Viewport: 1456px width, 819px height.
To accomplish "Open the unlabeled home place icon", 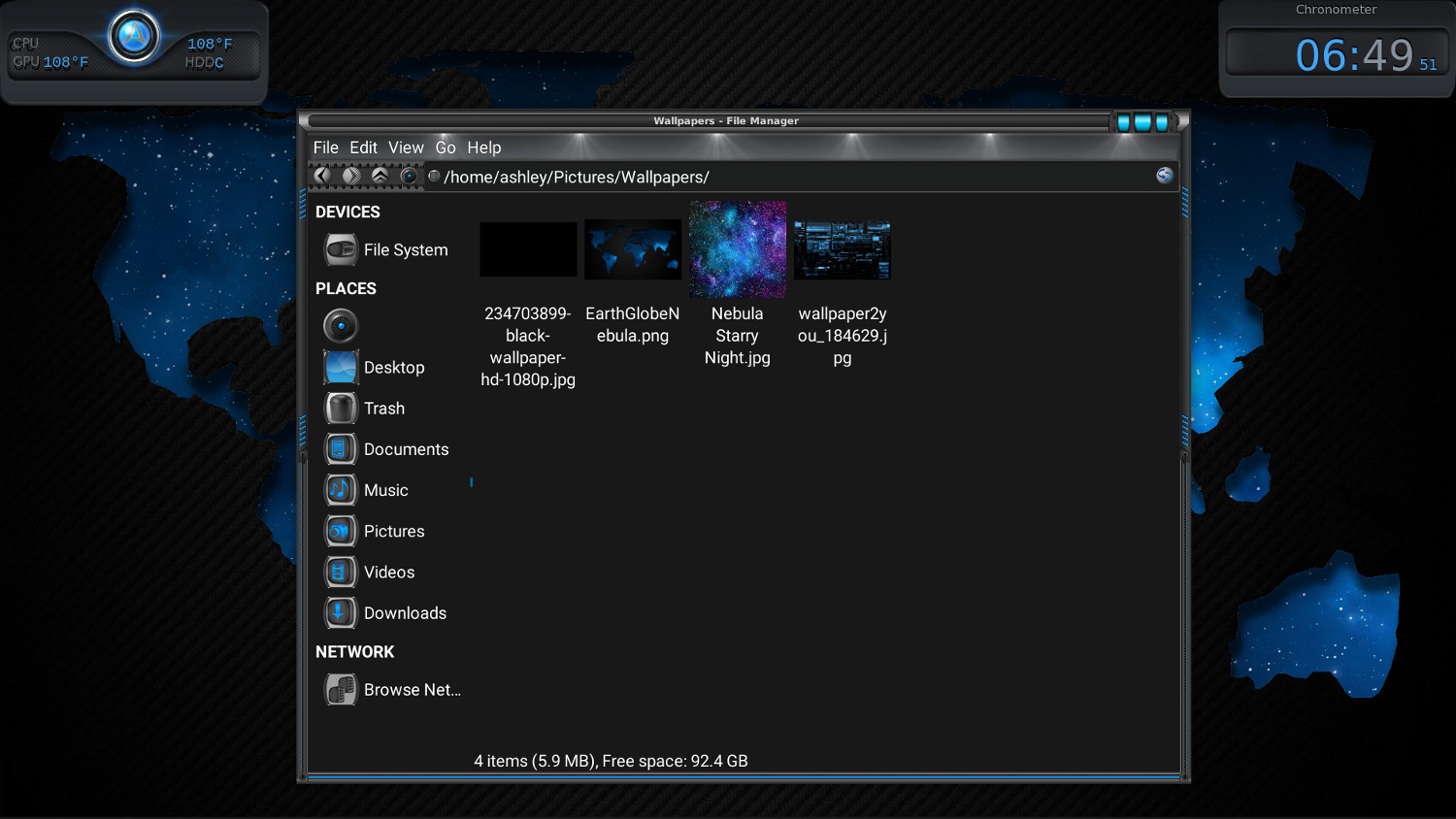I will [x=341, y=326].
